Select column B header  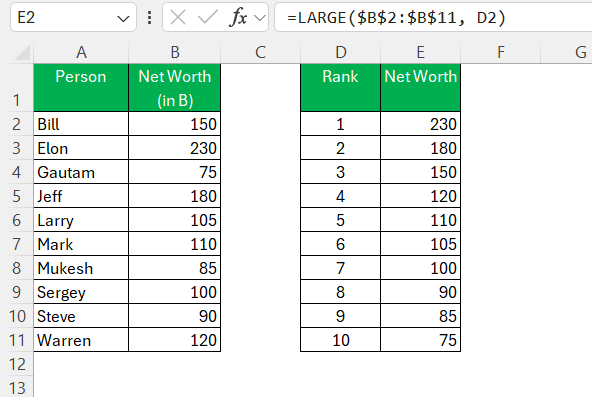coord(174,52)
